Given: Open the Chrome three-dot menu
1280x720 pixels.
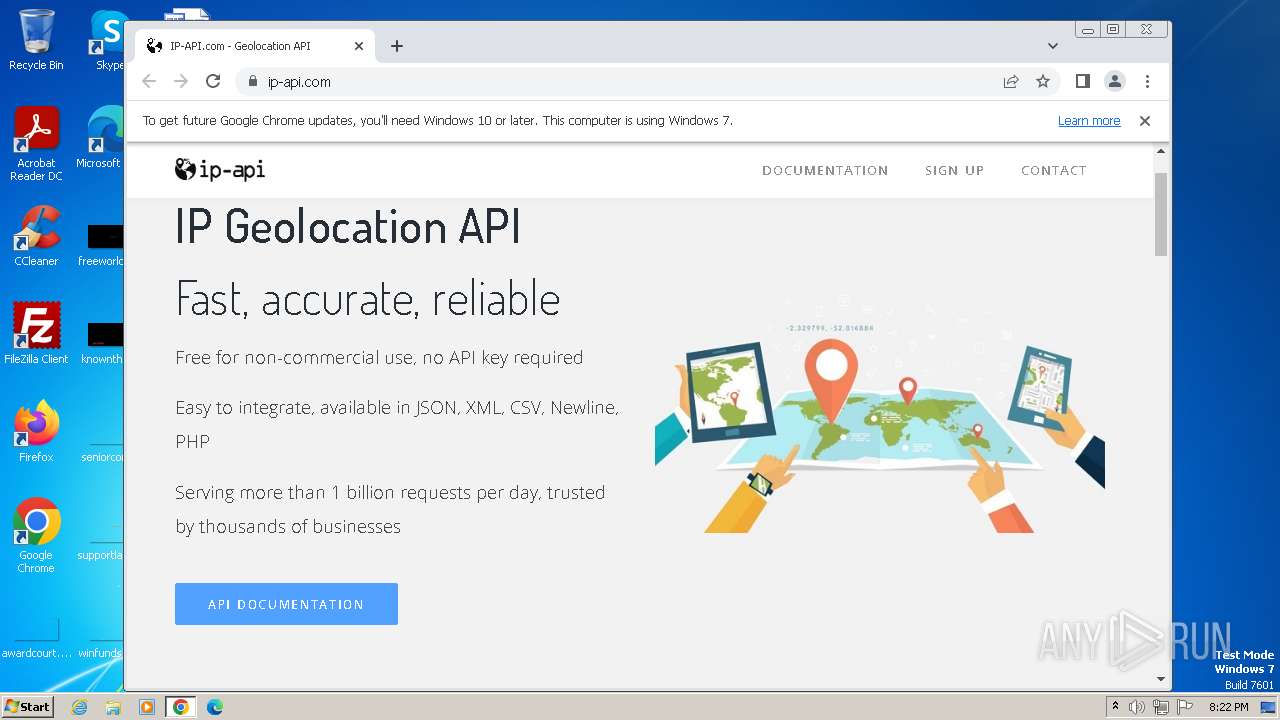Looking at the screenshot, I should tap(1147, 82).
